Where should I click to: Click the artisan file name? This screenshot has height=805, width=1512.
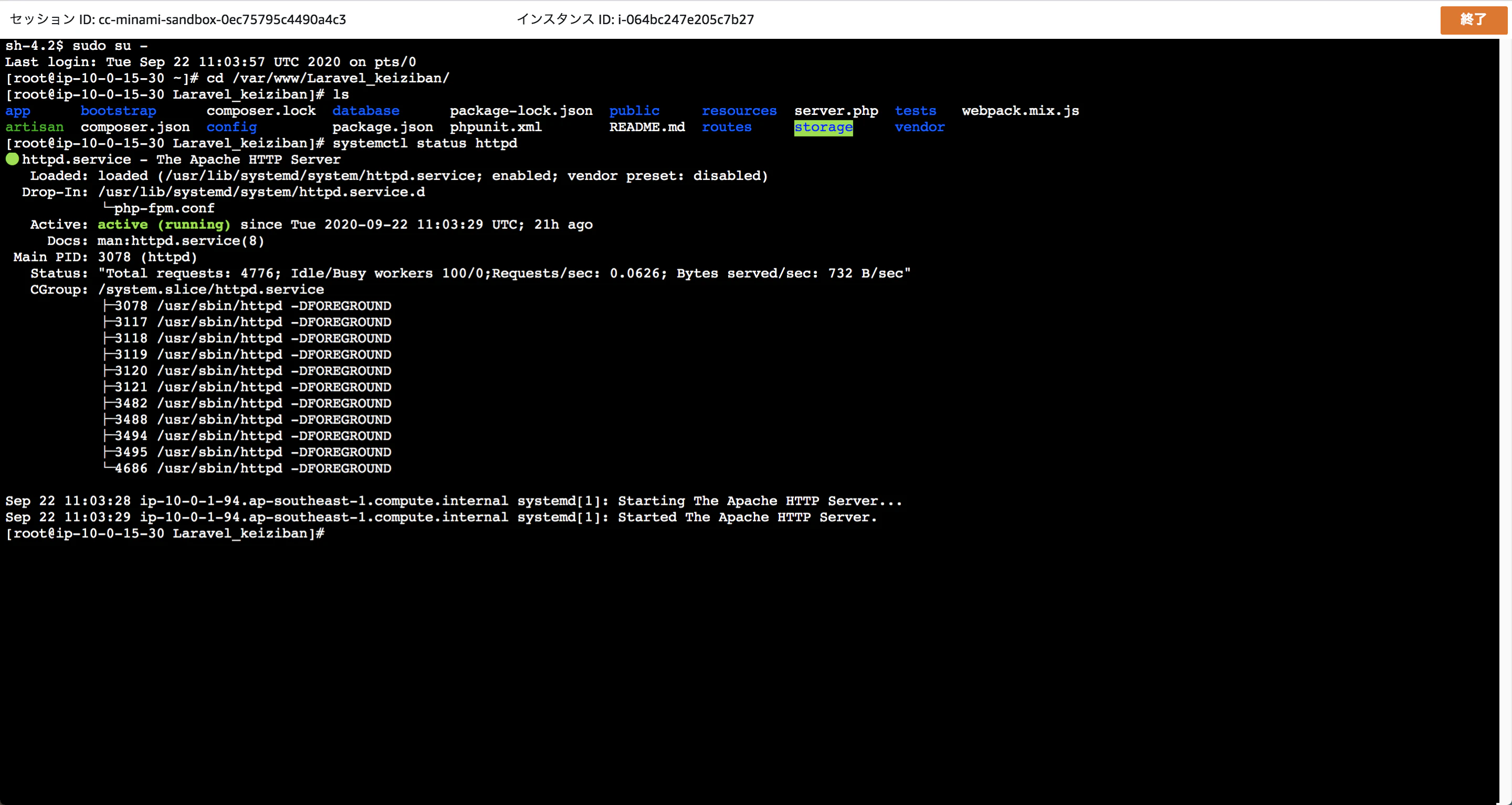[x=35, y=128]
